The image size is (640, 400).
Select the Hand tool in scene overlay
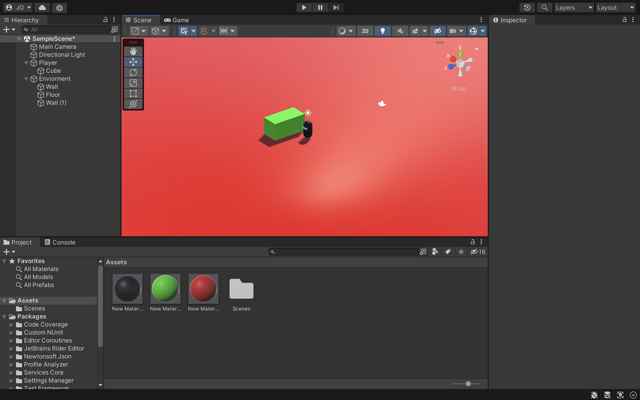[x=133, y=51]
